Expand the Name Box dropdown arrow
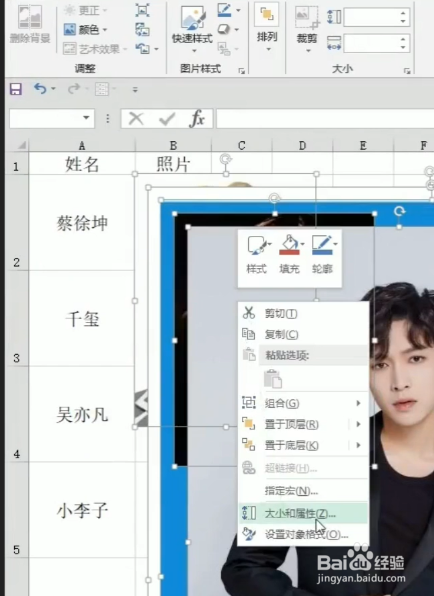Screen dimensions: 434x596 click(87, 118)
